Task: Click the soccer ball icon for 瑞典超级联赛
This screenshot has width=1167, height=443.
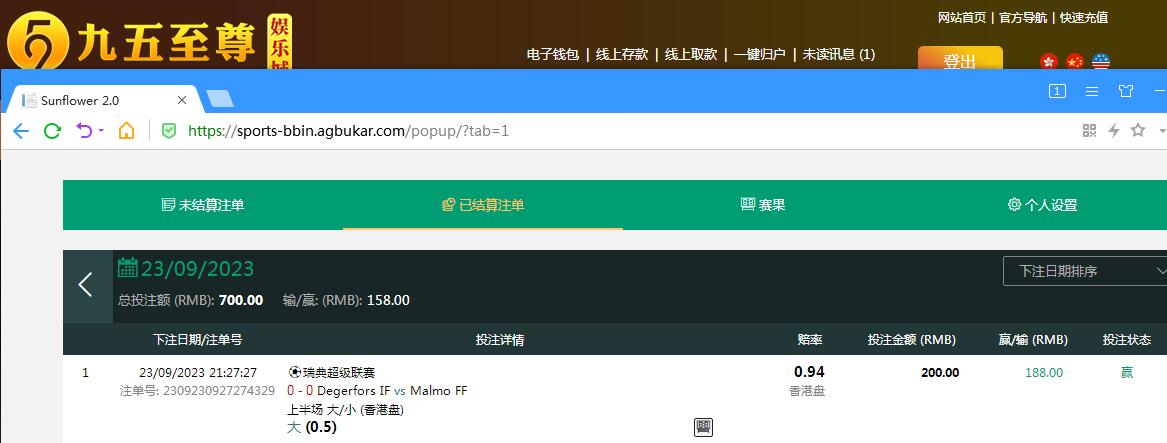Action: coord(295,372)
